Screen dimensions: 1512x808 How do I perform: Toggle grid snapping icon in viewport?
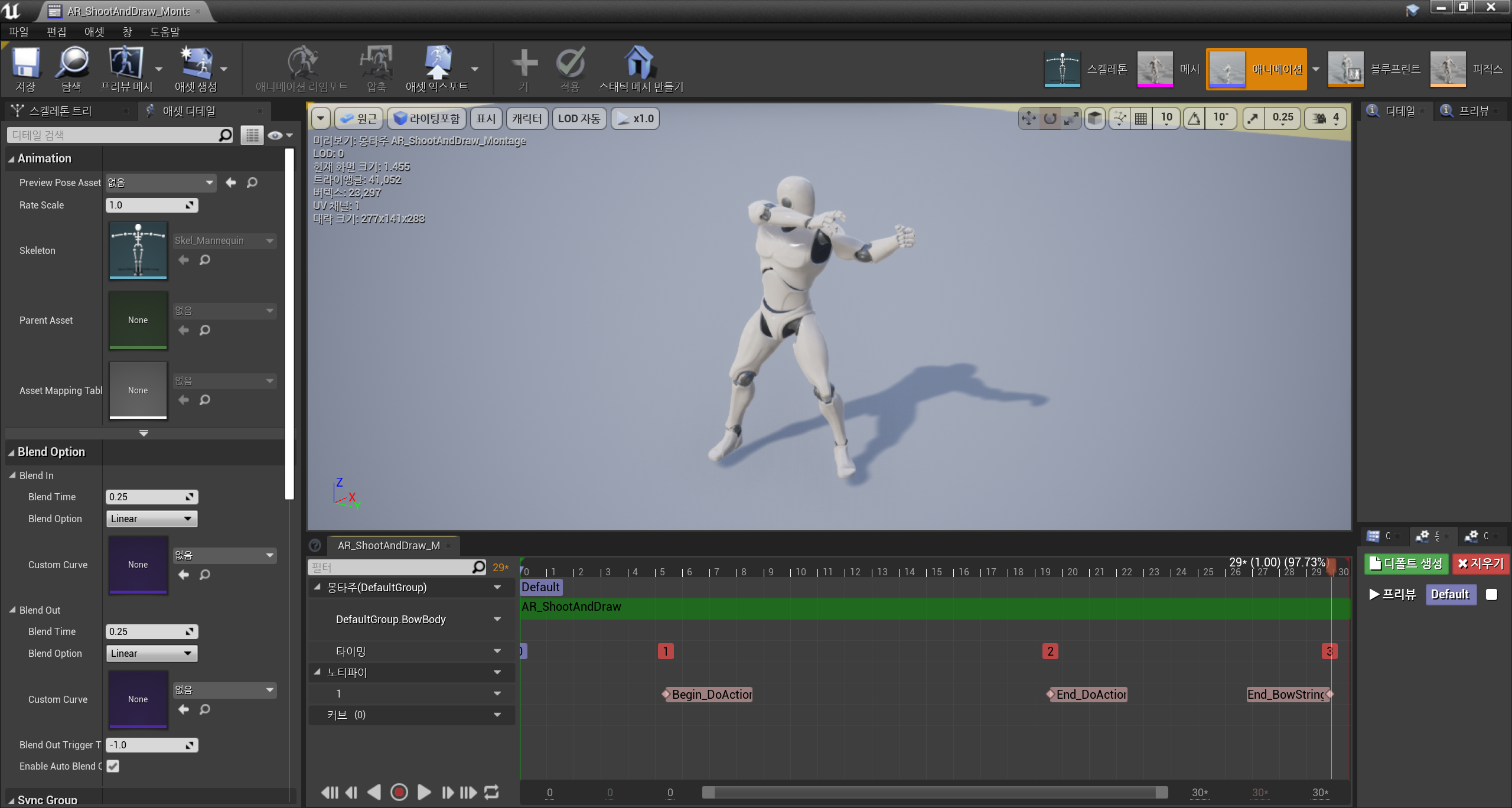pyautogui.click(x=1141, y=119)
